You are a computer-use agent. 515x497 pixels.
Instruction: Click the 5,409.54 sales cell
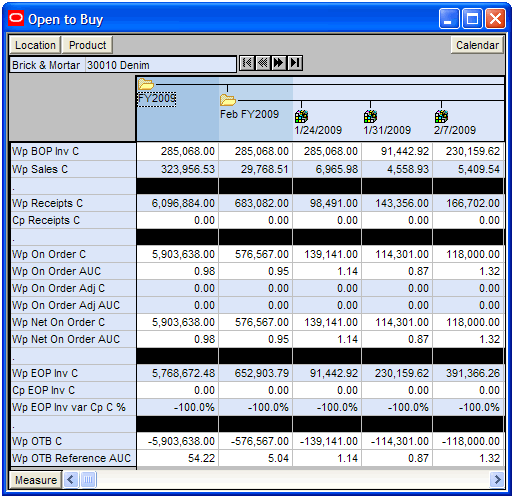pyautogui.click(x=468, y=169)
